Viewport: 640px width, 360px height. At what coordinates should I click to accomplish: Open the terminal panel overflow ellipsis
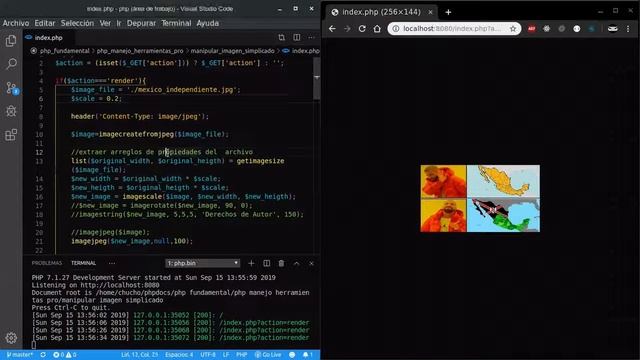112,263
